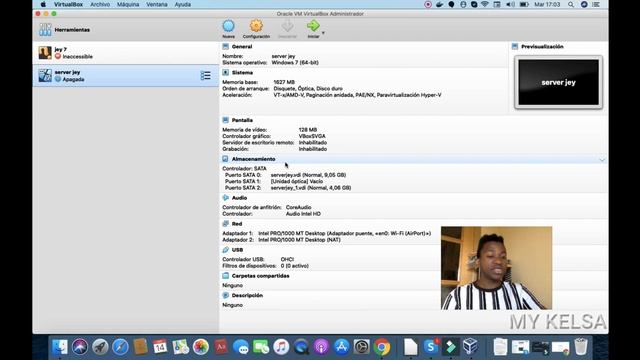Click the [Unidad óptica] Vacío entry
The height and width of the screenshot is (360, 640).
(297, 181)
